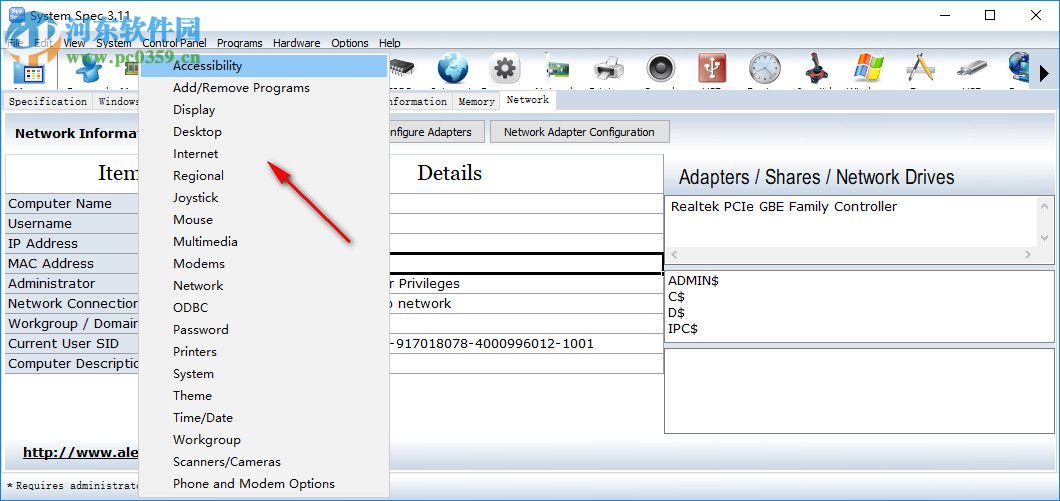Choose Theme from the menu

264,396
